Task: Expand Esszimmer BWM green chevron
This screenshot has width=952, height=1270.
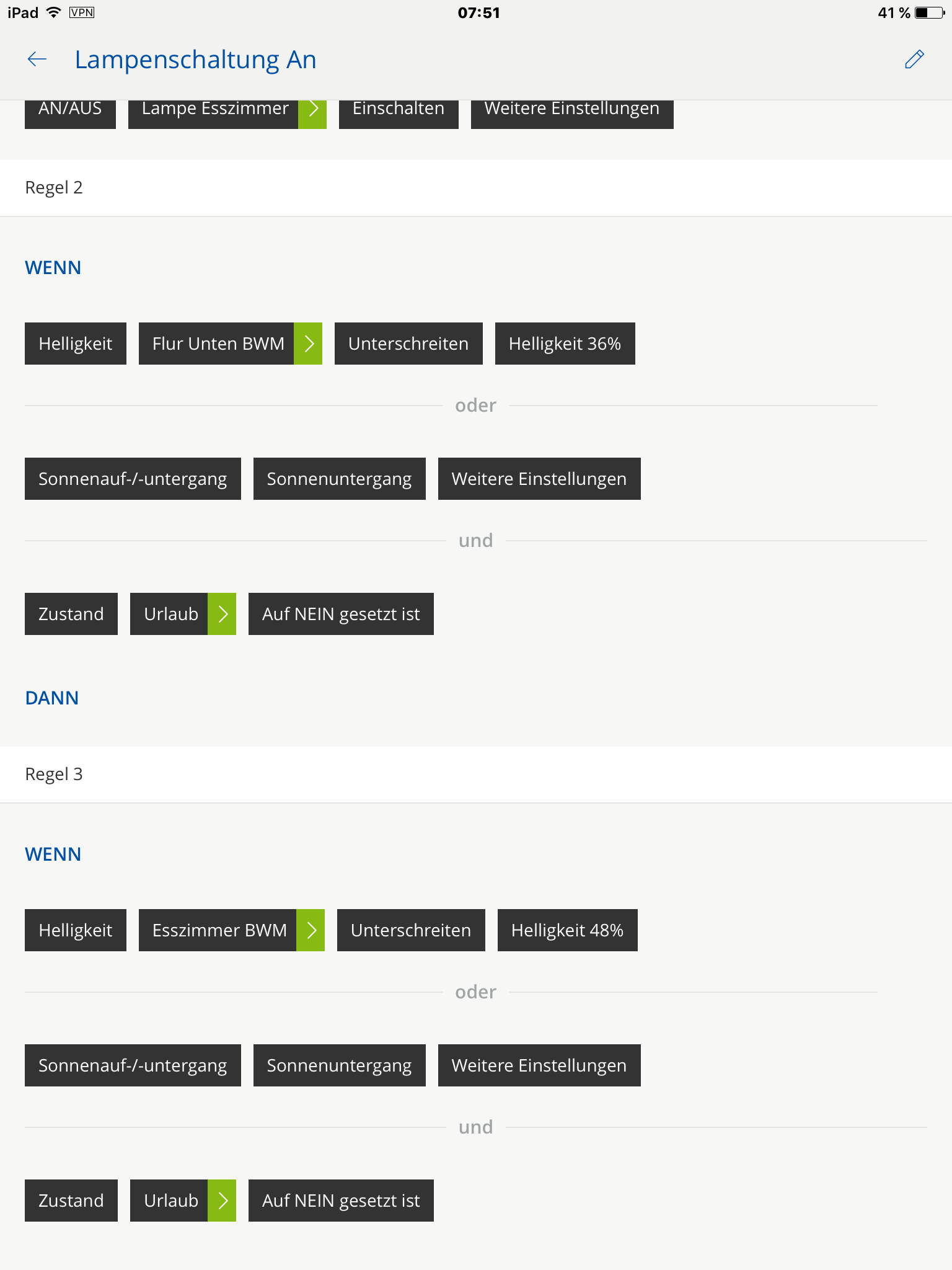Action: click(311, 930)
